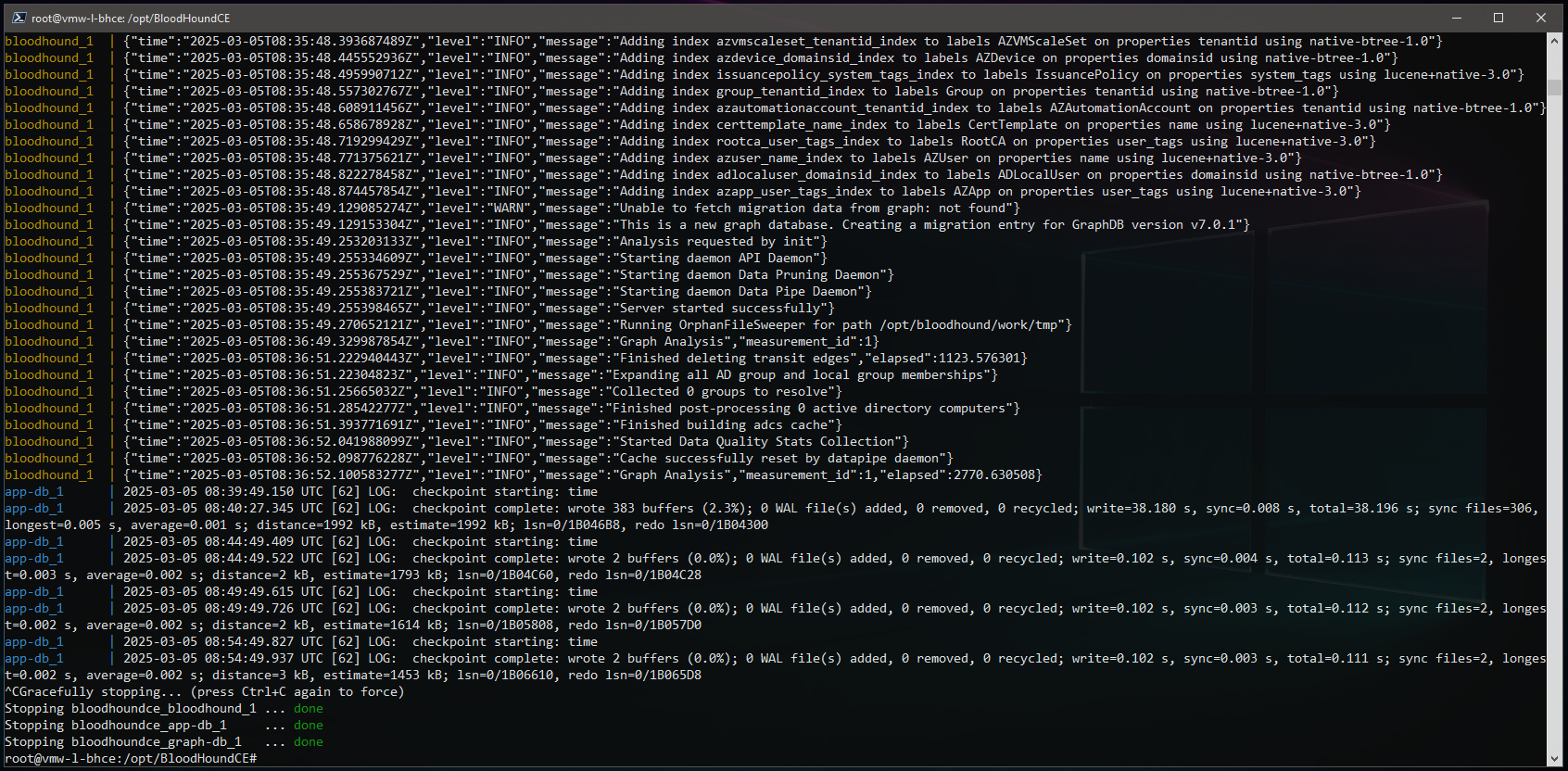The image size is (1568, 771).
Task: Click checkpoint starting line at 08:49:49.615
Action: 301,592
